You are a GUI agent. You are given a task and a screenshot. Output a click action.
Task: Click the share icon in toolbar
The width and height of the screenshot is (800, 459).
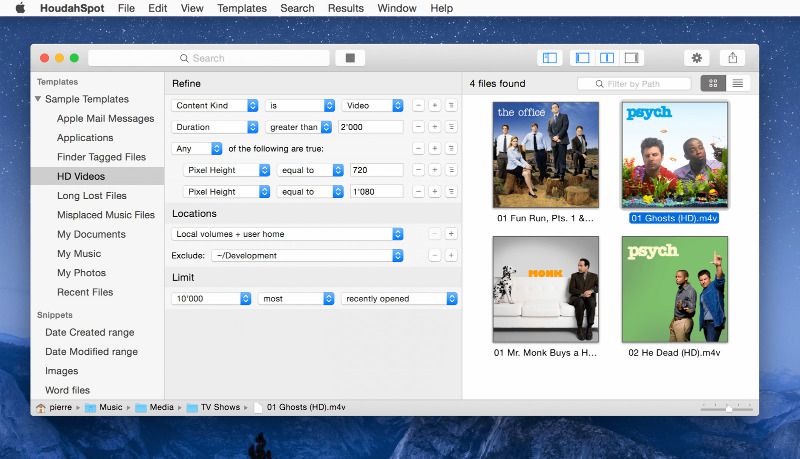[732, 58]
